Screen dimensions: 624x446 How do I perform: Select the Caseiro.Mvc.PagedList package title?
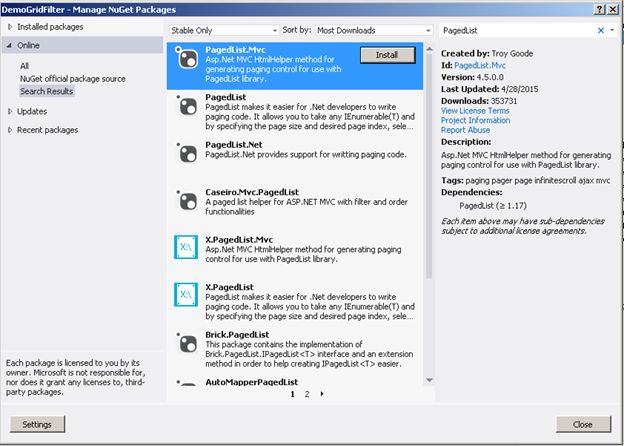(x=252, y=192)
